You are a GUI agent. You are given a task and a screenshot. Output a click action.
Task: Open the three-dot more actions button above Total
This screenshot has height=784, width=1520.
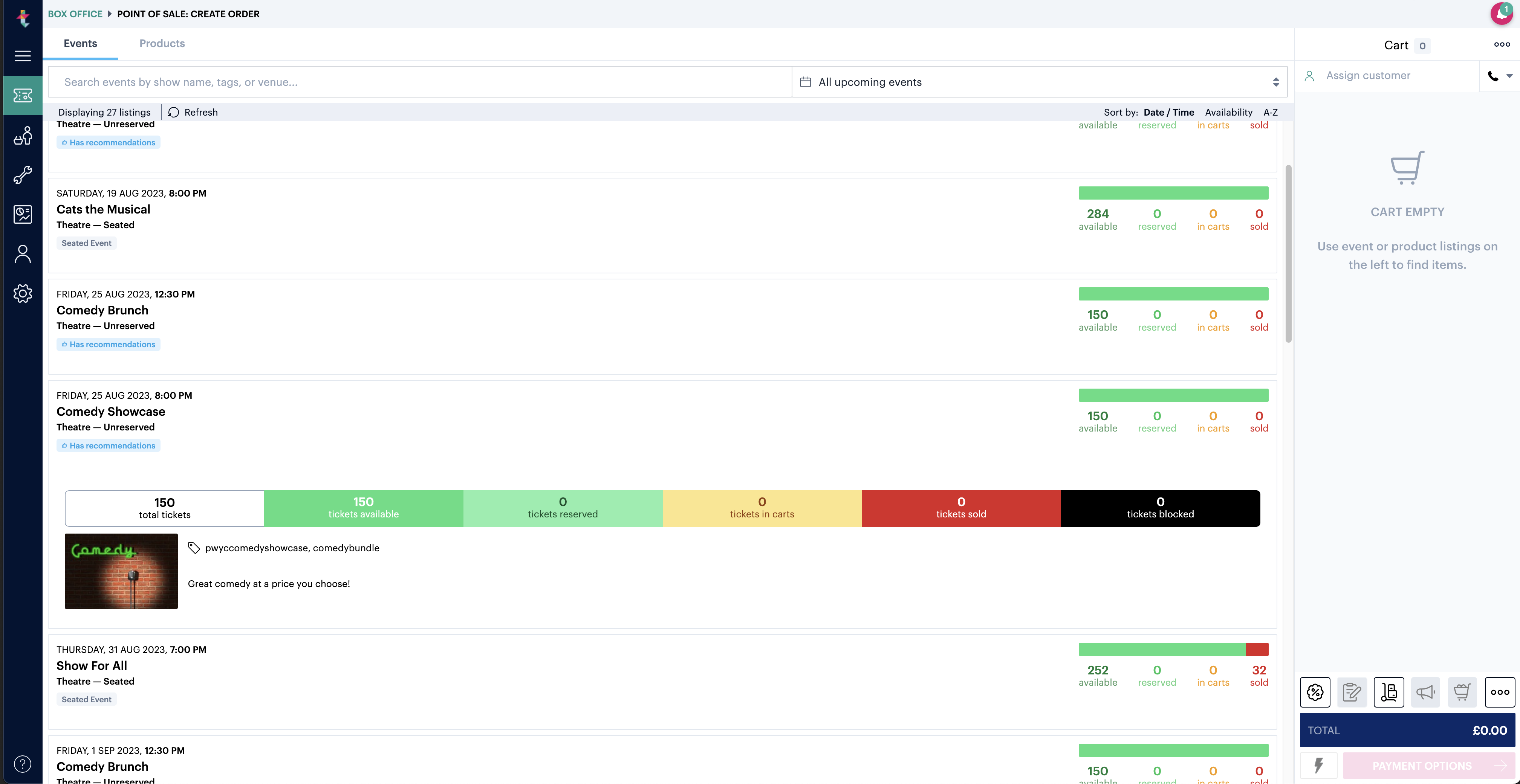tap(1500, 692)
